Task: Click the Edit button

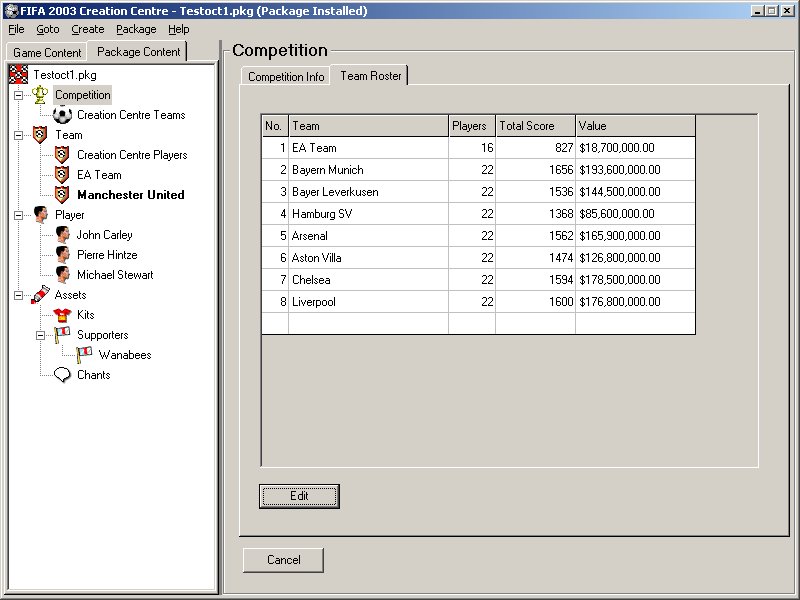Action: 299,496
